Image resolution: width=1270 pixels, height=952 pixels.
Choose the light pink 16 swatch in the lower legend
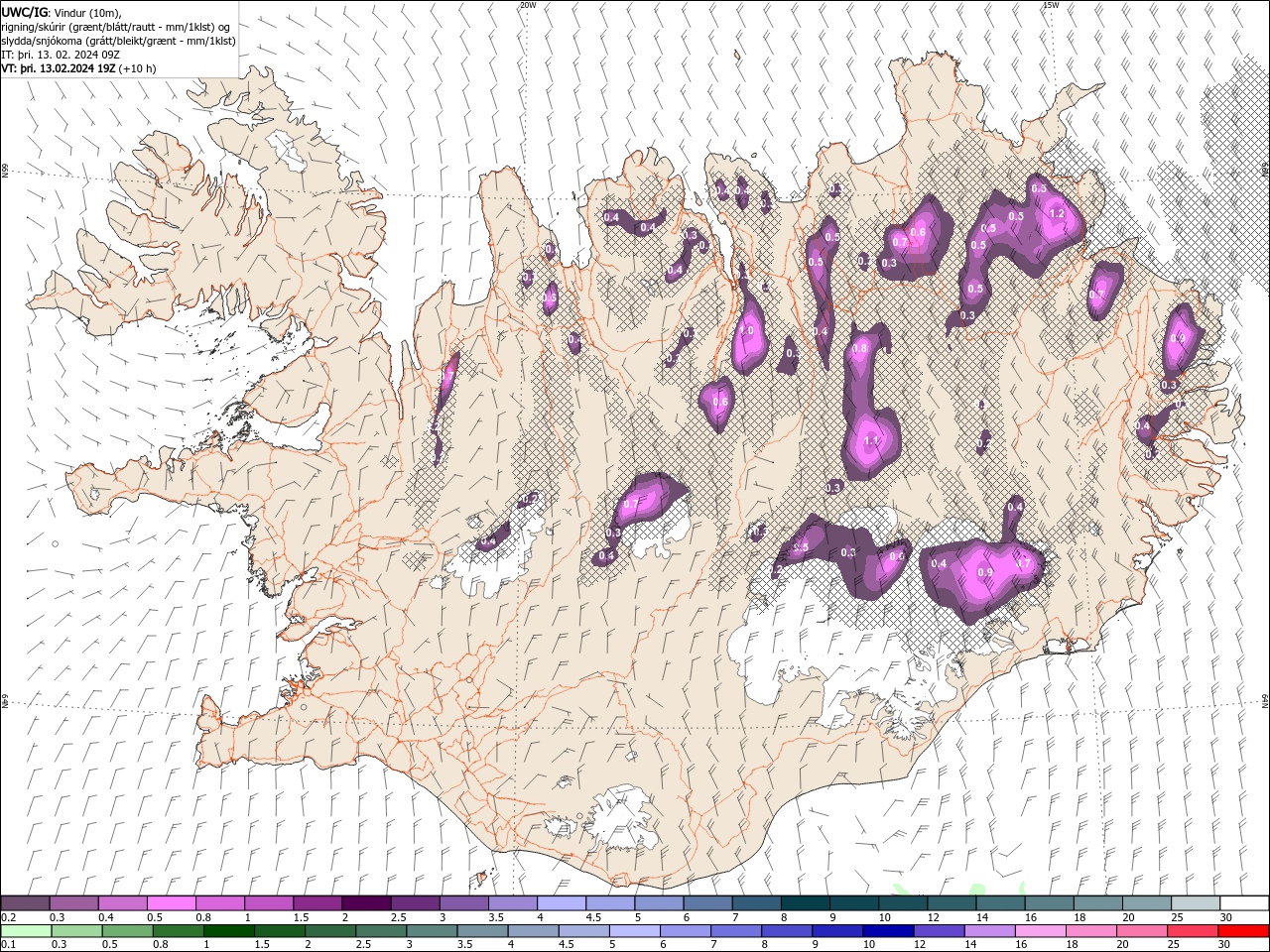click(1039, 931)
